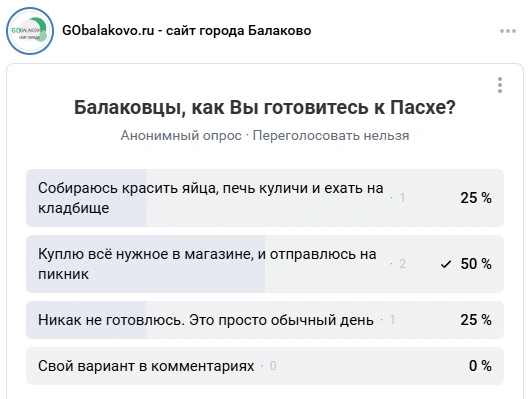Screen dimensions: 528x399
Task: Click the 25 % result of the first option
Action: pyautogui.click(x=476, y=198)
